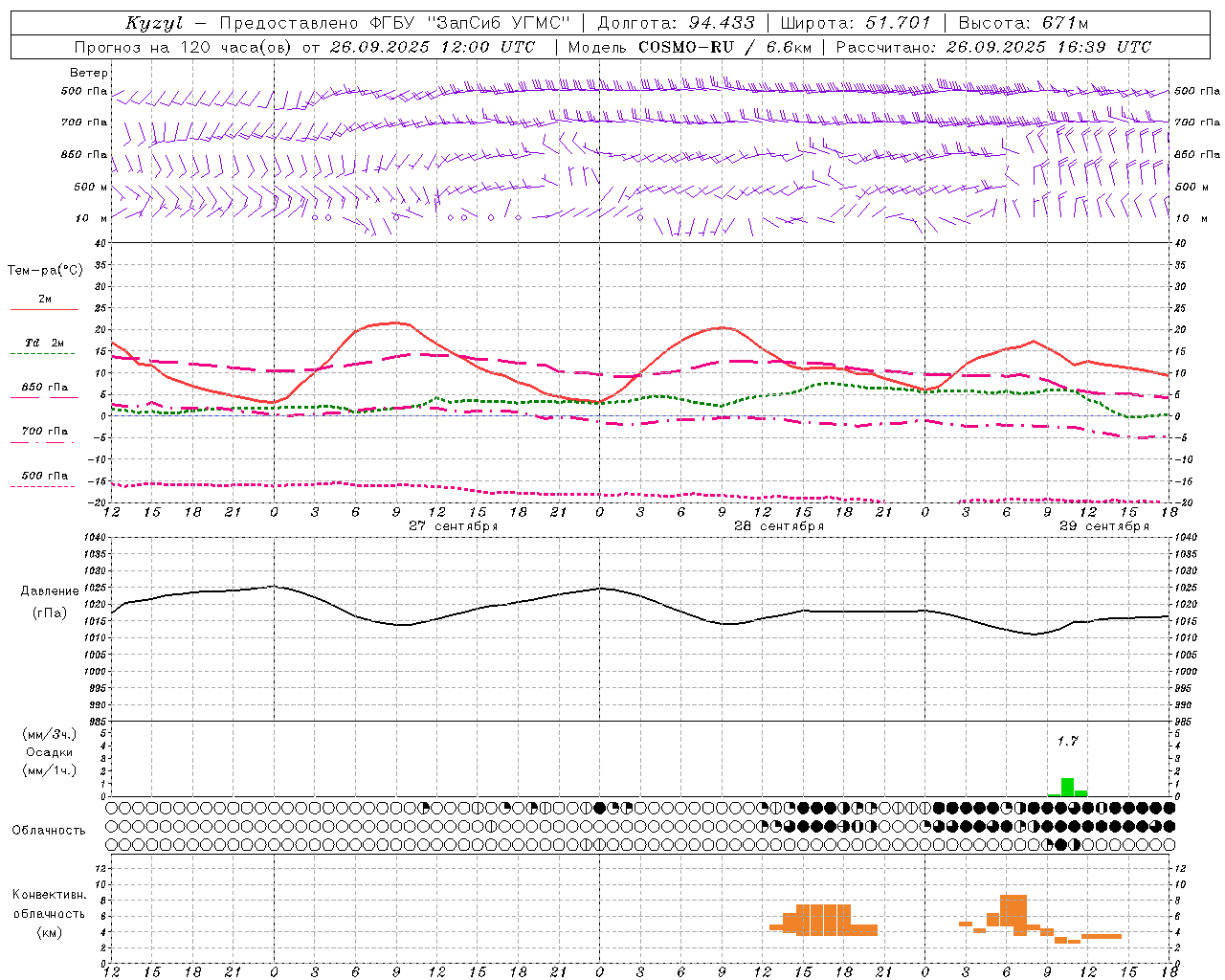This screenshot has width=1225, height=980.
Task: Click the Kyzyl station name in header
Action: 153,23
